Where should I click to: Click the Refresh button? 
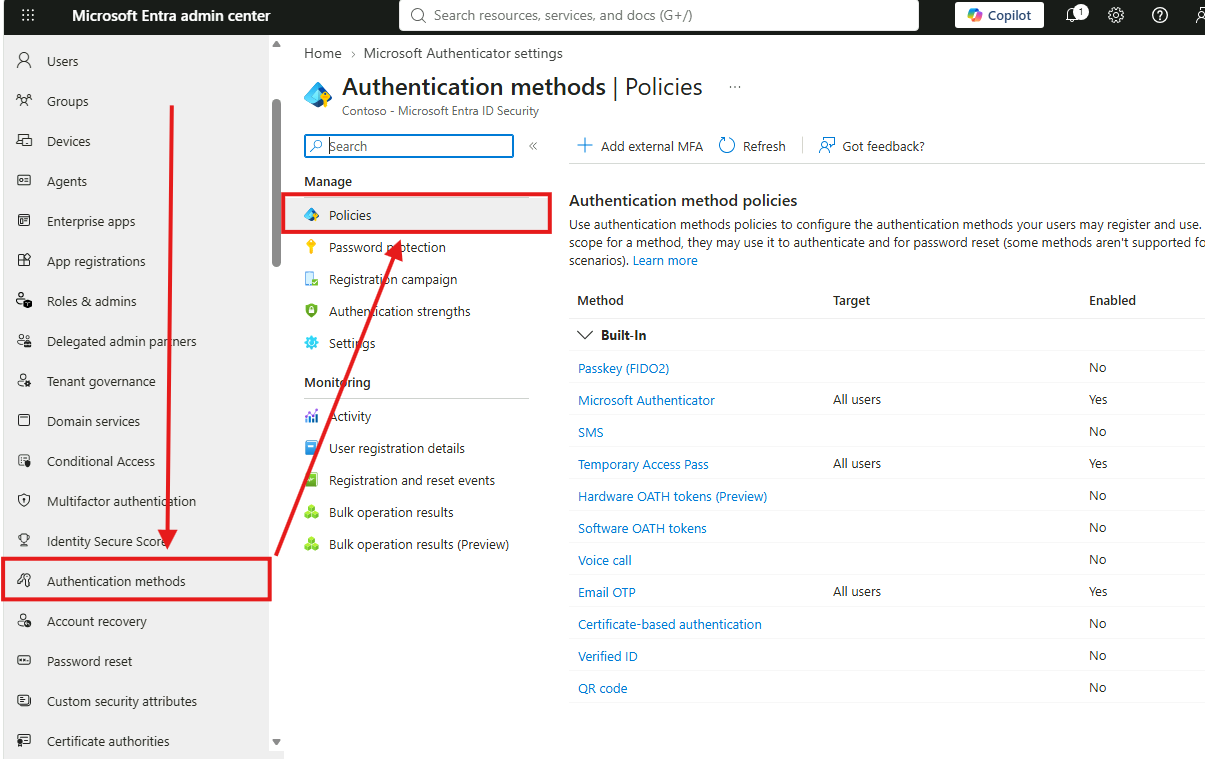[x=753, y=146]
